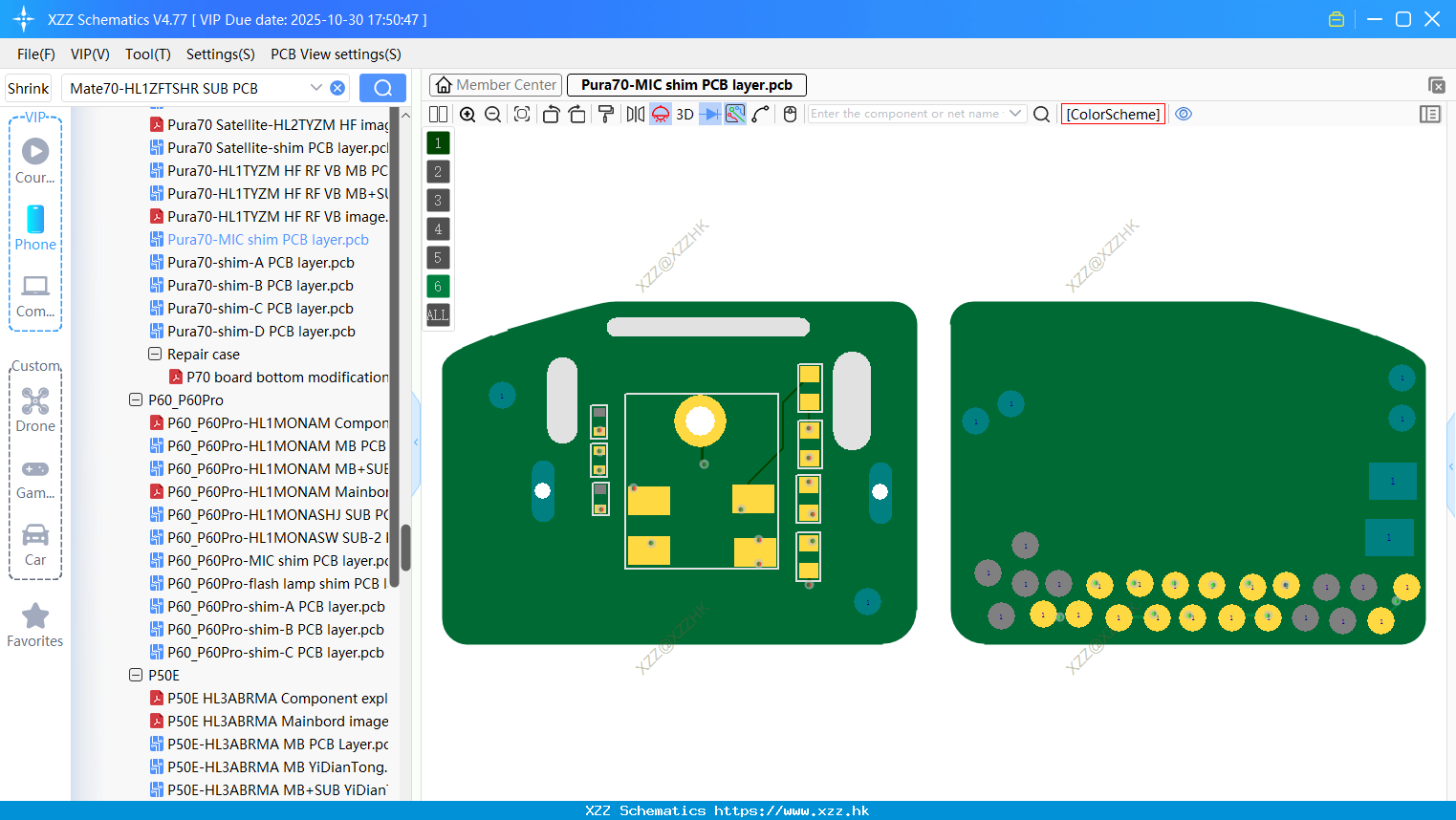Click the window list icon at top right
Viewport: 1456px width, 820px height.
pos(1436,85)
